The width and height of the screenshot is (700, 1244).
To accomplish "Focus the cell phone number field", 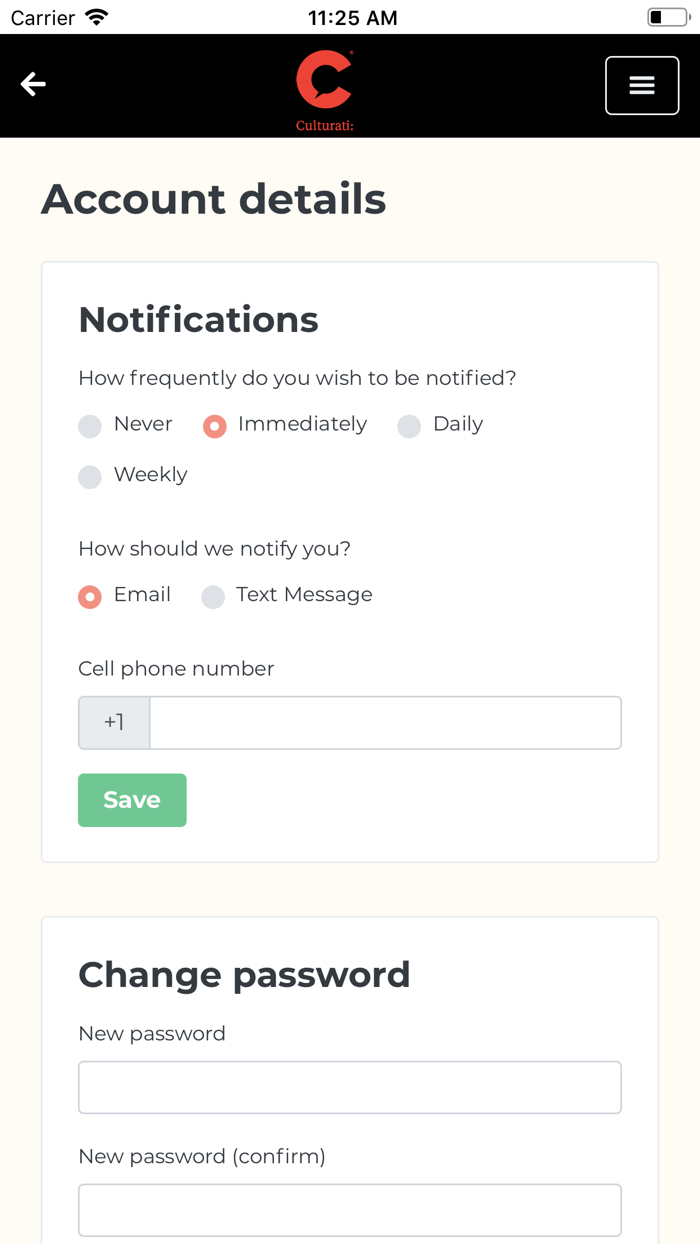I will (385, 723).
